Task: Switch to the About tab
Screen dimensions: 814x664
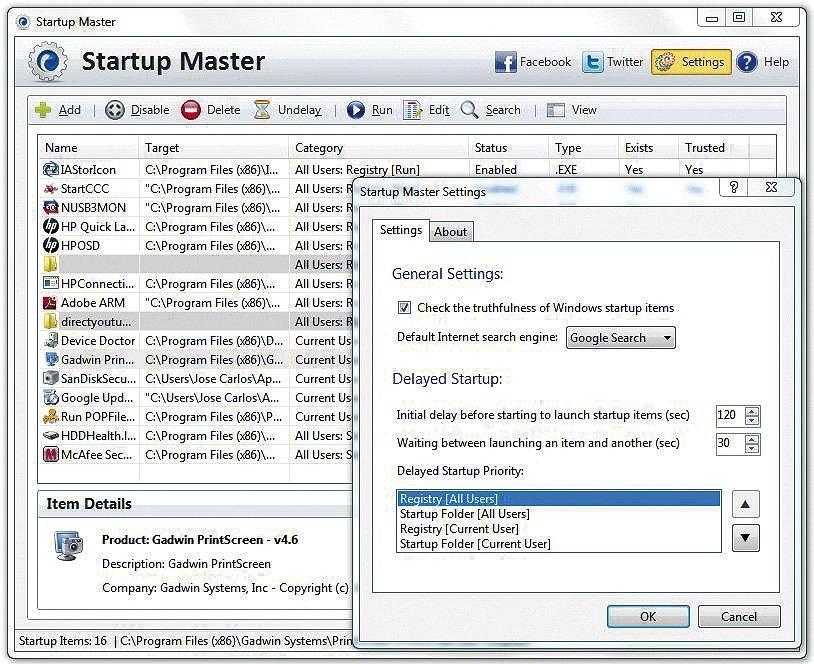Action: click(450, 232)
